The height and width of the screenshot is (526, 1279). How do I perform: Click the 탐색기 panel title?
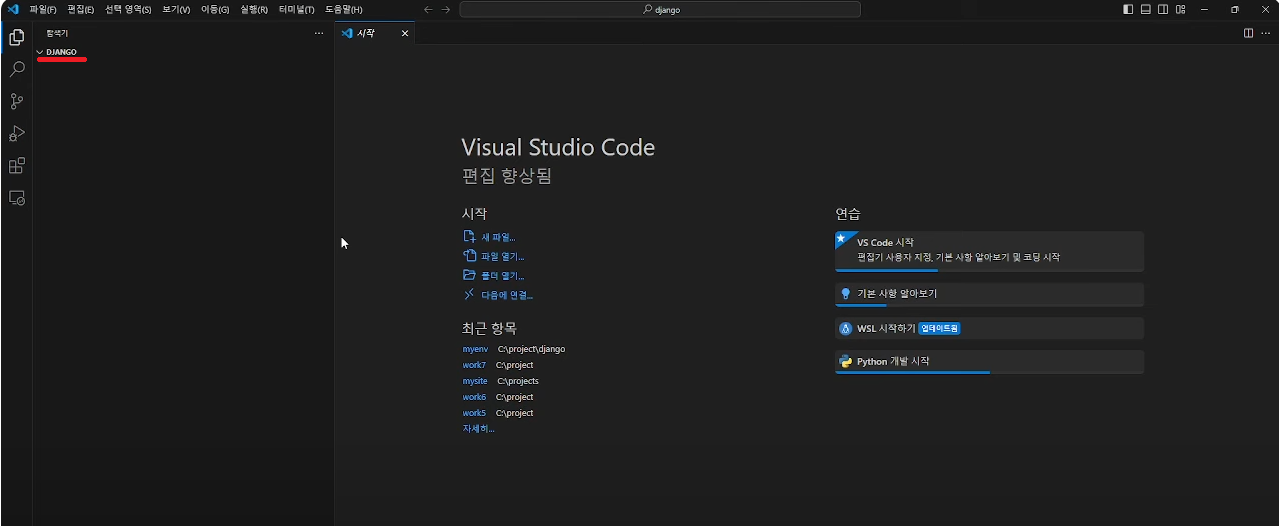point(57,33)
